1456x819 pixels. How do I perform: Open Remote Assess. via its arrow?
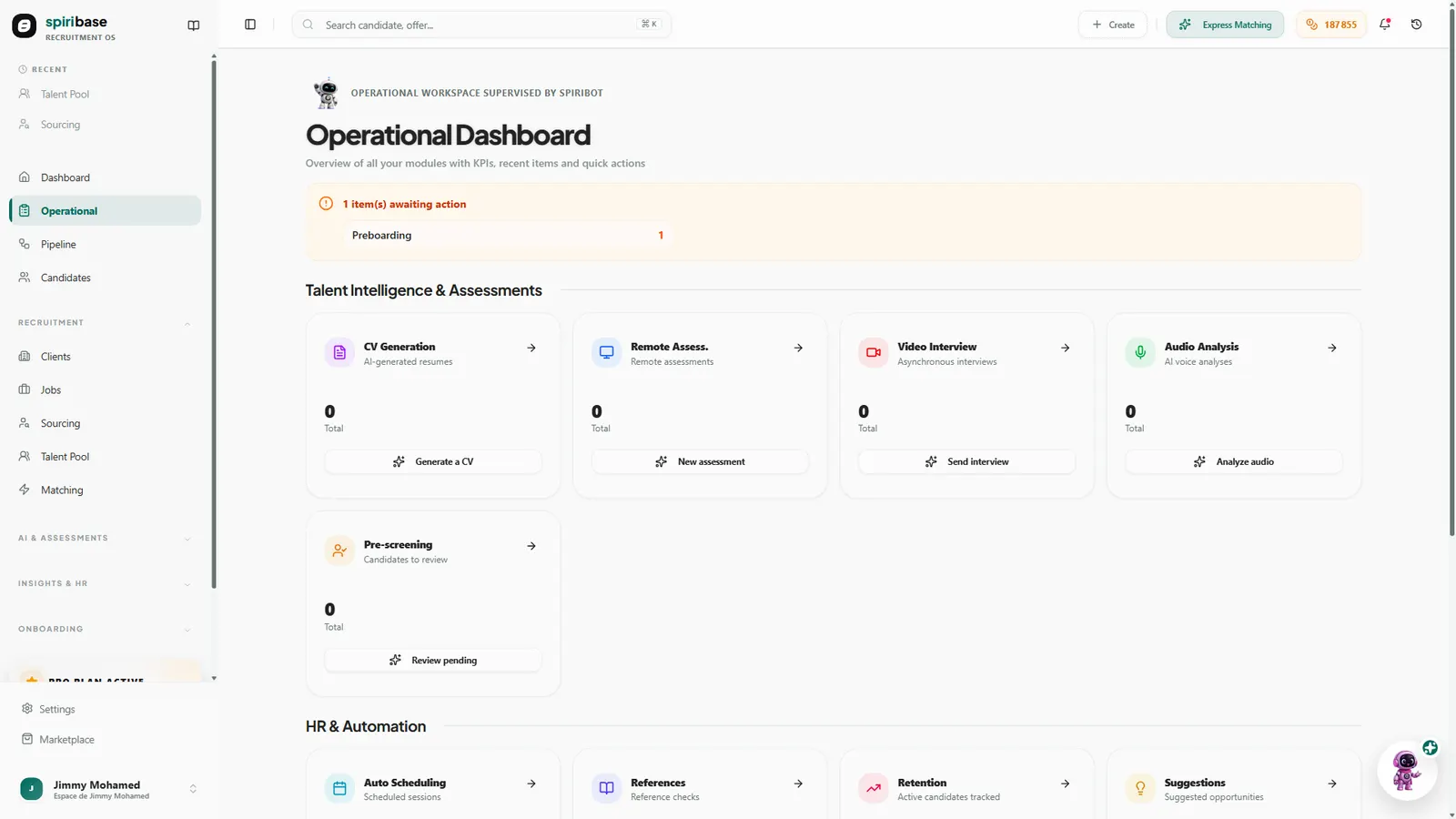pyautogui.click(x=798, y=348)
